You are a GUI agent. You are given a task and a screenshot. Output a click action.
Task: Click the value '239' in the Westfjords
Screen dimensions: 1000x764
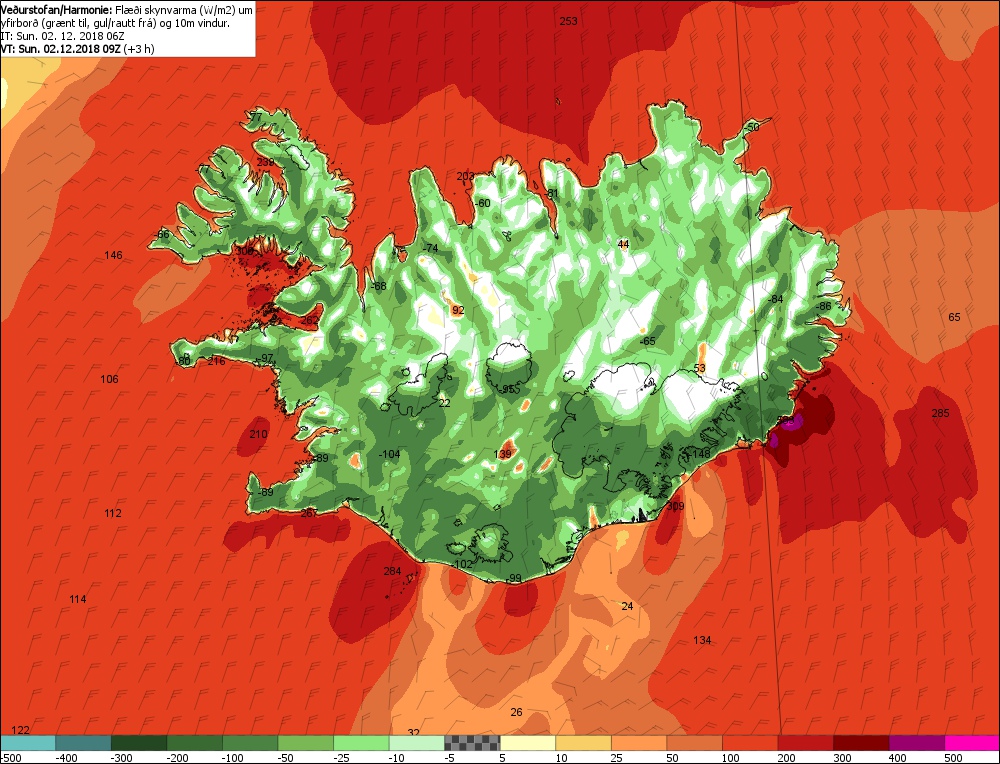[x=265, y=162]
